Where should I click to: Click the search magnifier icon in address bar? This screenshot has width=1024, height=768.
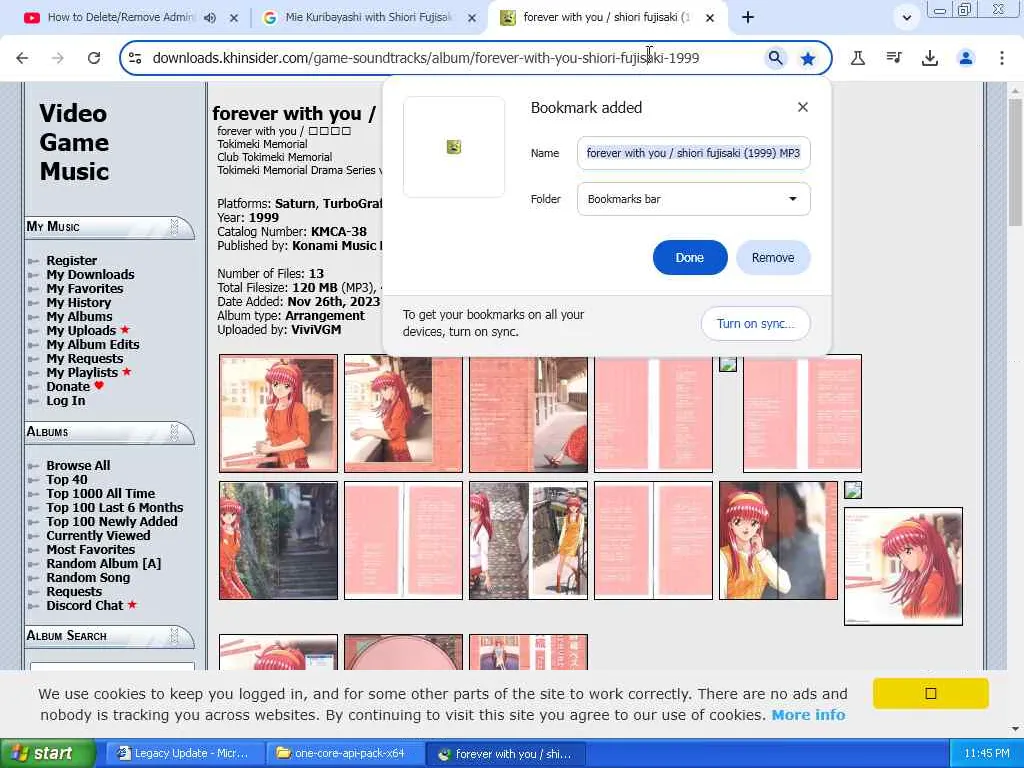pos(775,58)
